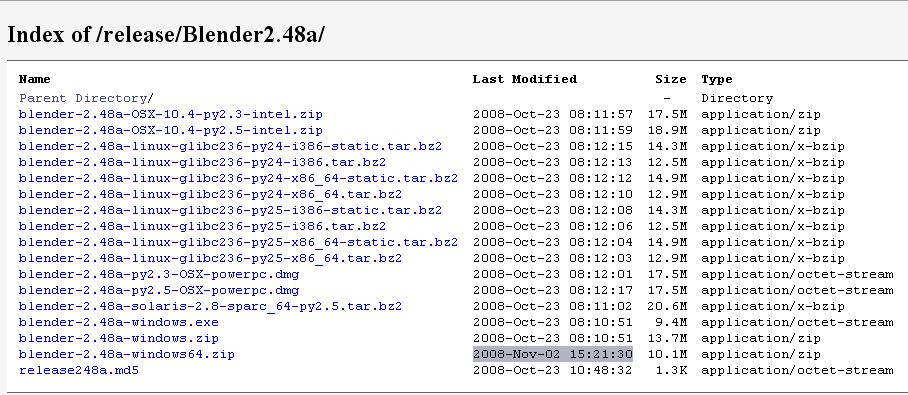Download blender-2.48a-py2.3-OSX-powerpc.dmg
The image size is (908, 395).
[x=159, y=275]
